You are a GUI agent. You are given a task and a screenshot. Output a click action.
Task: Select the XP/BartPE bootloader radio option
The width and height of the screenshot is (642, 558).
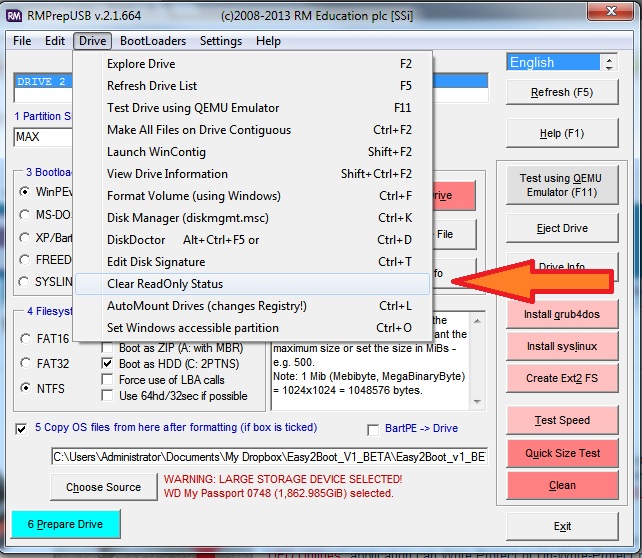25,237
